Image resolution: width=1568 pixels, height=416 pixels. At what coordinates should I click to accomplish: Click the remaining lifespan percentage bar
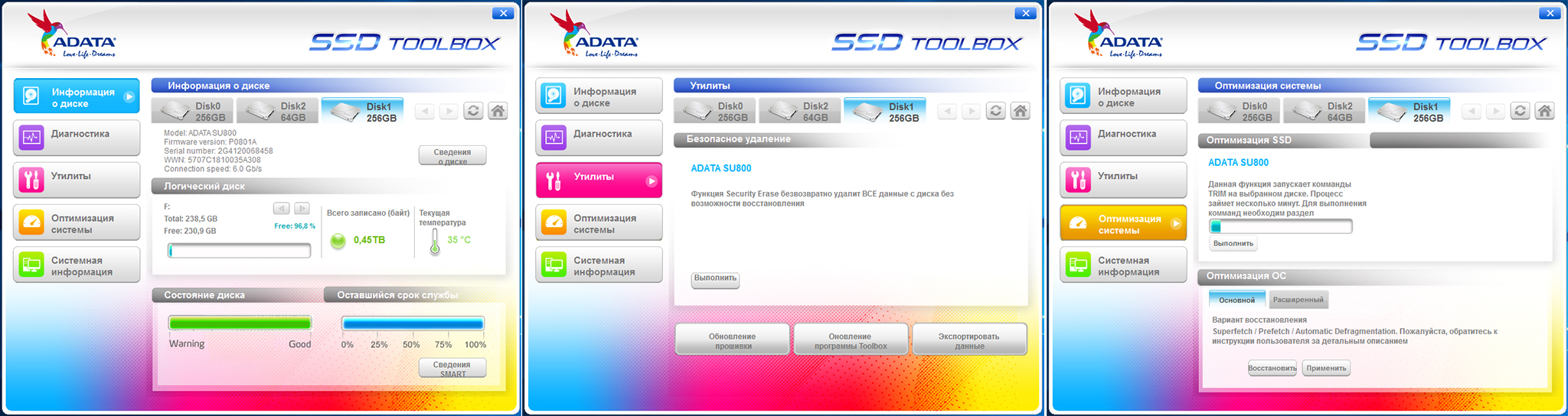(413, 323)
